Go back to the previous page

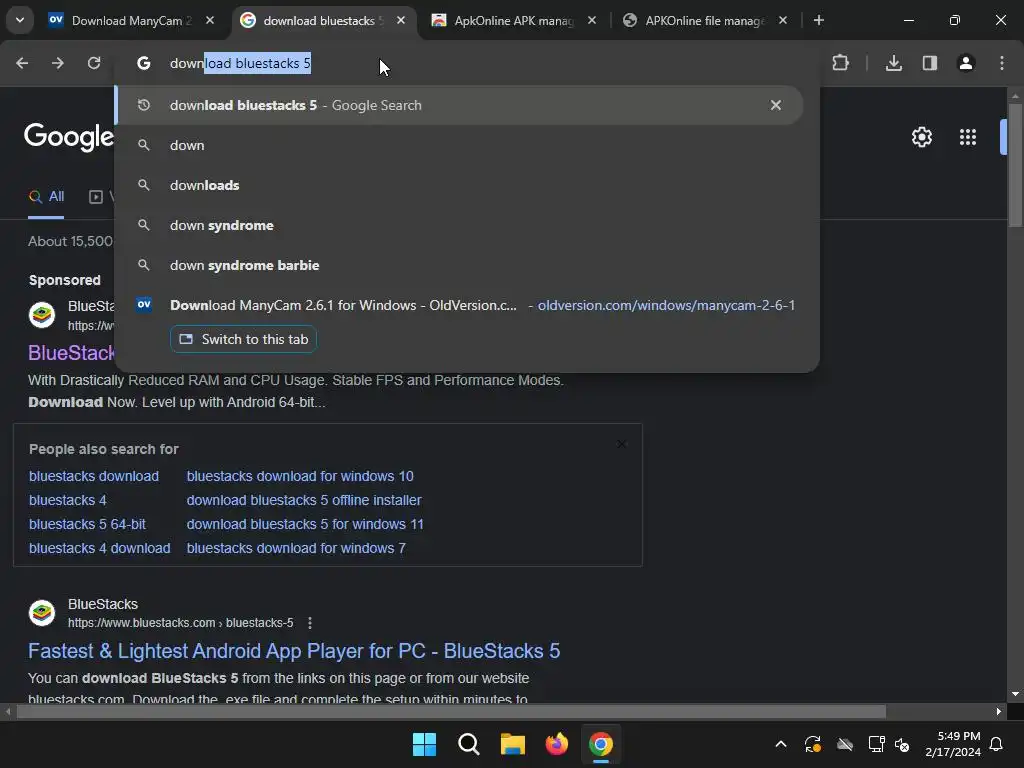coord(22,63)
